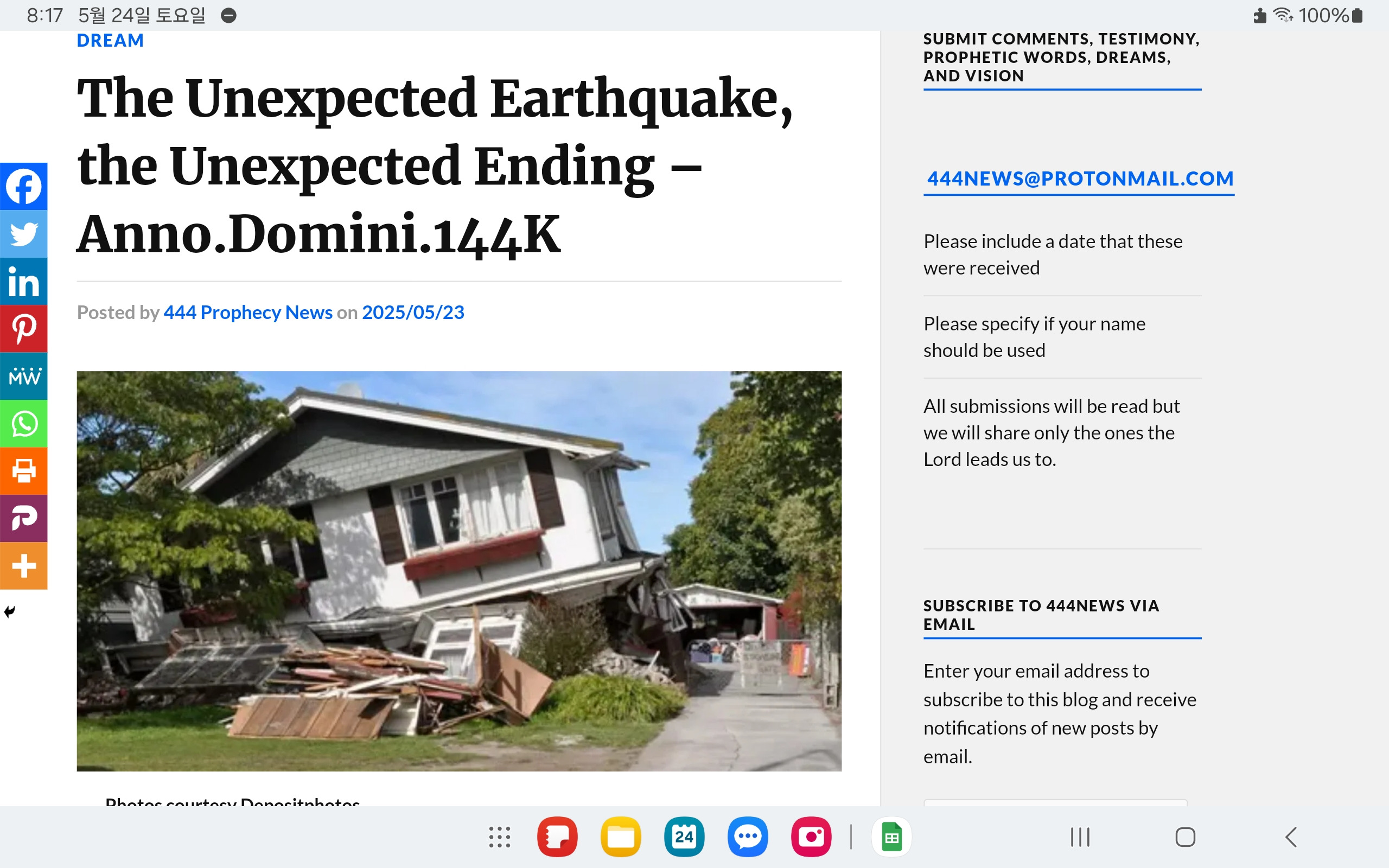Open the collapsed earthquake house image
Screen dimensions: 1389x868
tap(459, 571)
